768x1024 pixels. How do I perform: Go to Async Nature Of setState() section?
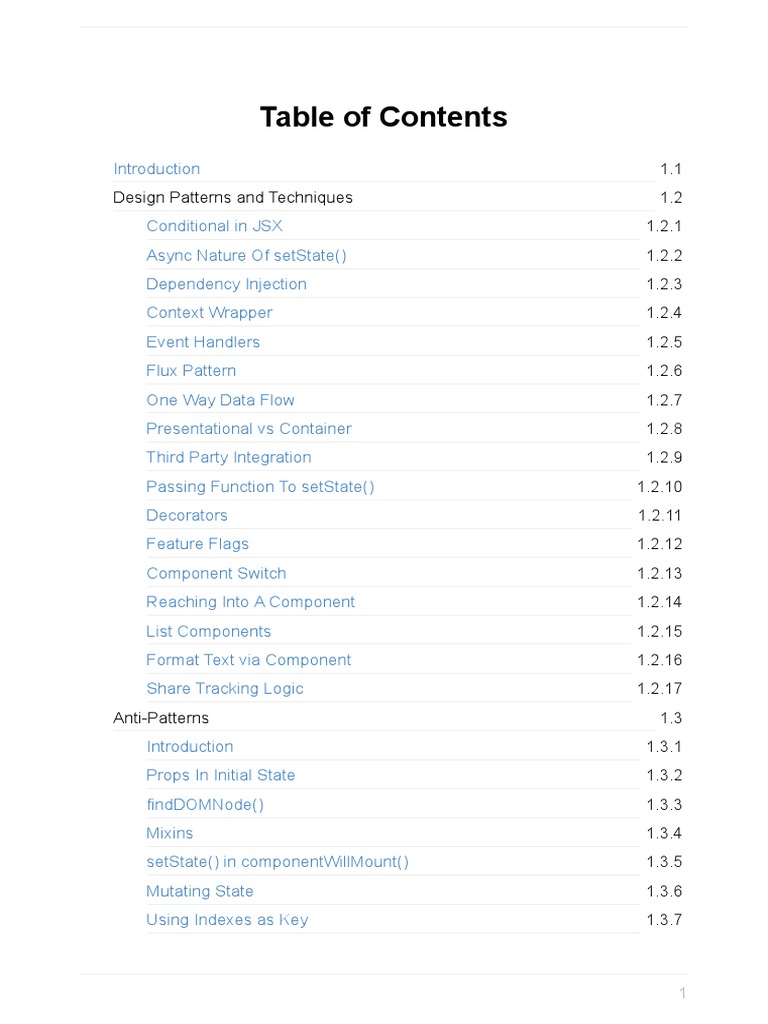click(246, 255)
